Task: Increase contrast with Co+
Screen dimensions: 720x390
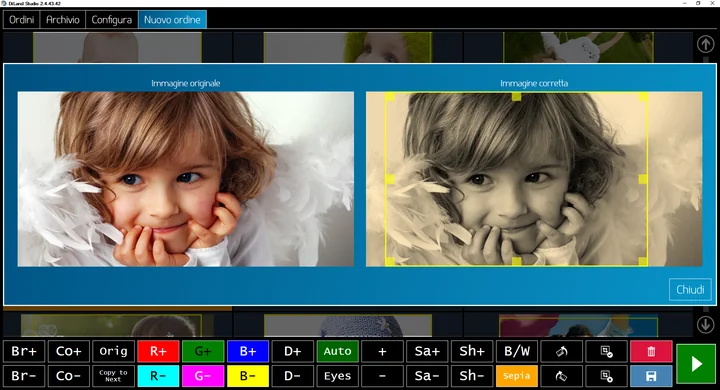Action: click(68, 351)
